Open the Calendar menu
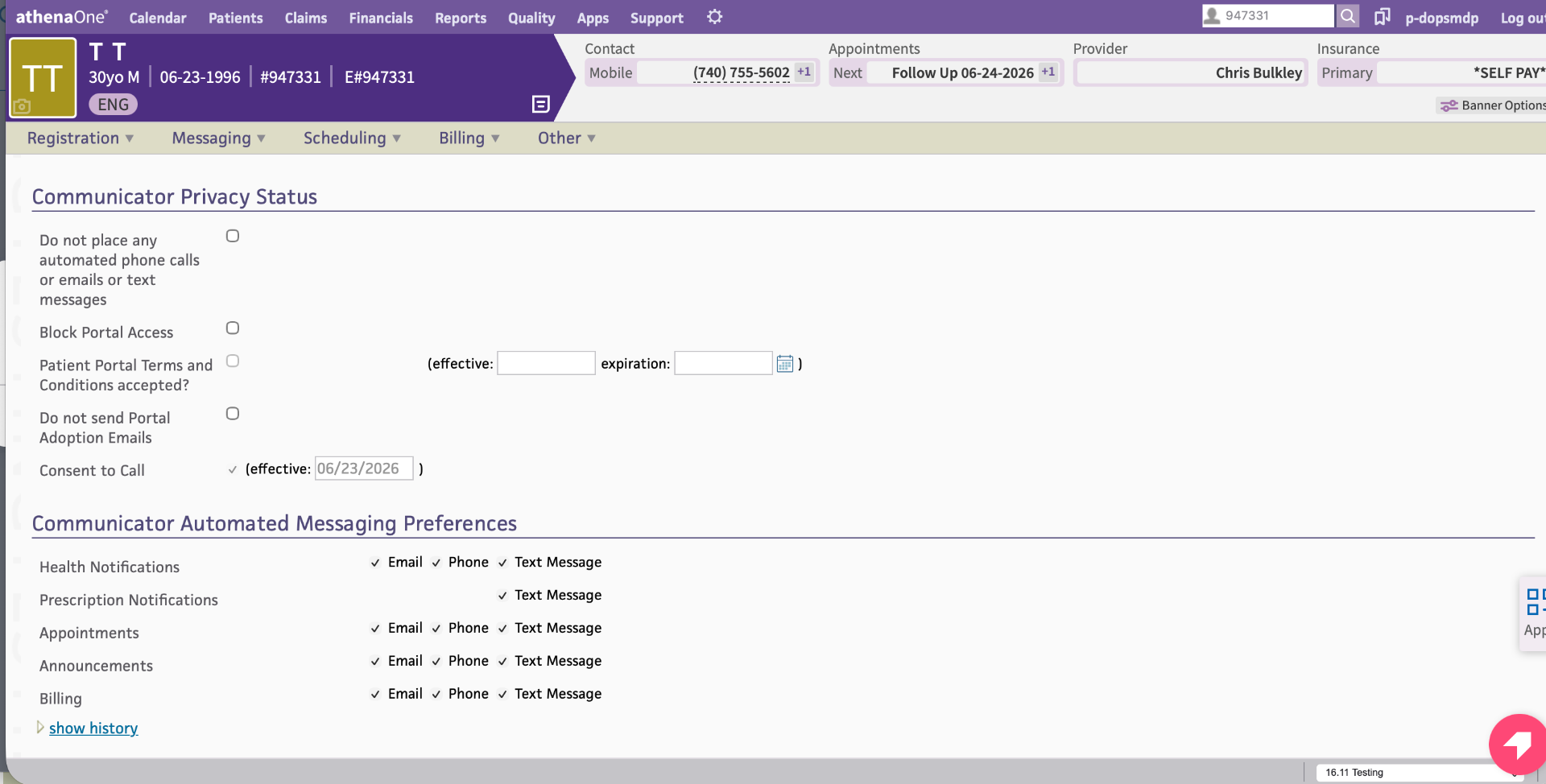 tap(158, 18)
